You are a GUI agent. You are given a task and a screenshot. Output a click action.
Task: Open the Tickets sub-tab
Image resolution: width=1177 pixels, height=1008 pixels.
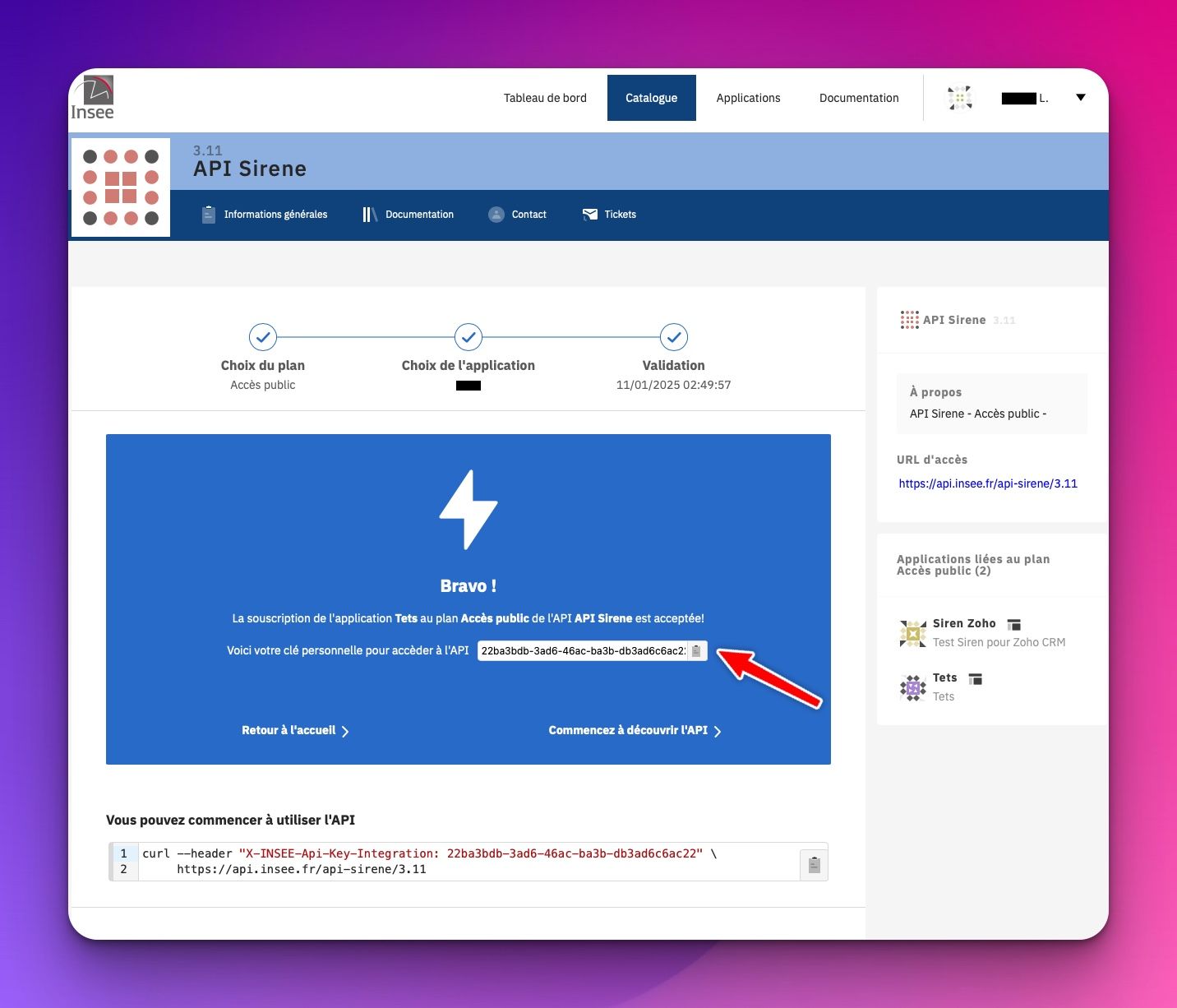tap(620, 215)
